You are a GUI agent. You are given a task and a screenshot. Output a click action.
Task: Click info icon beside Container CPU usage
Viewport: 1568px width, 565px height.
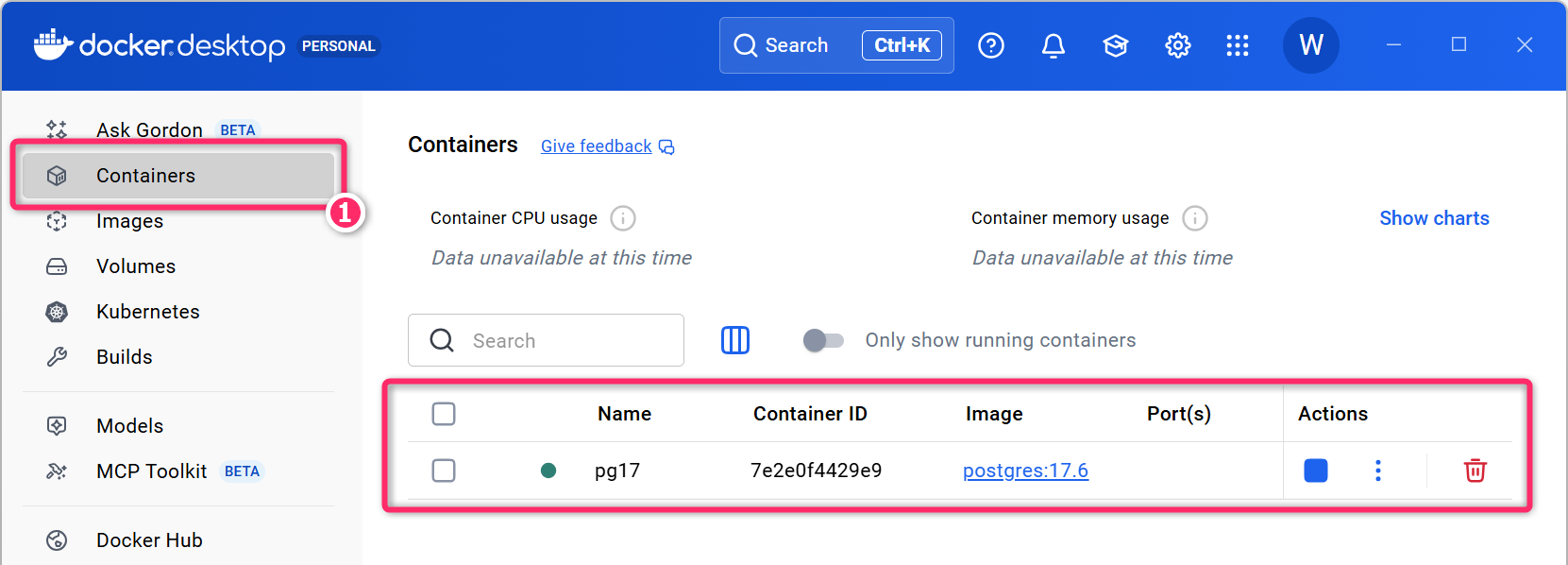point(622,218)
